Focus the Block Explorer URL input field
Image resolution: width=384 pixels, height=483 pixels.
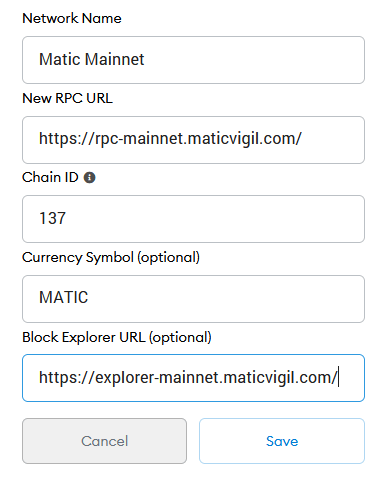pyautogui.click(x=193, y=378)
